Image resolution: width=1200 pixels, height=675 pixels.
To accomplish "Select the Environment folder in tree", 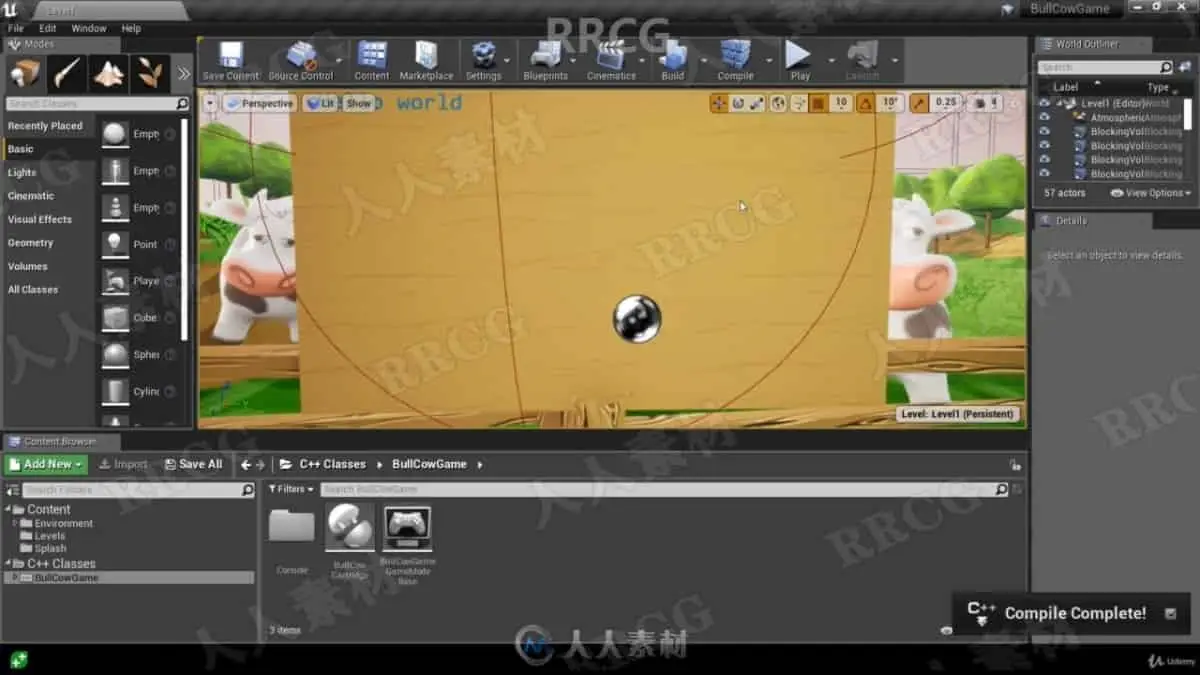I will tap(64, 523).
